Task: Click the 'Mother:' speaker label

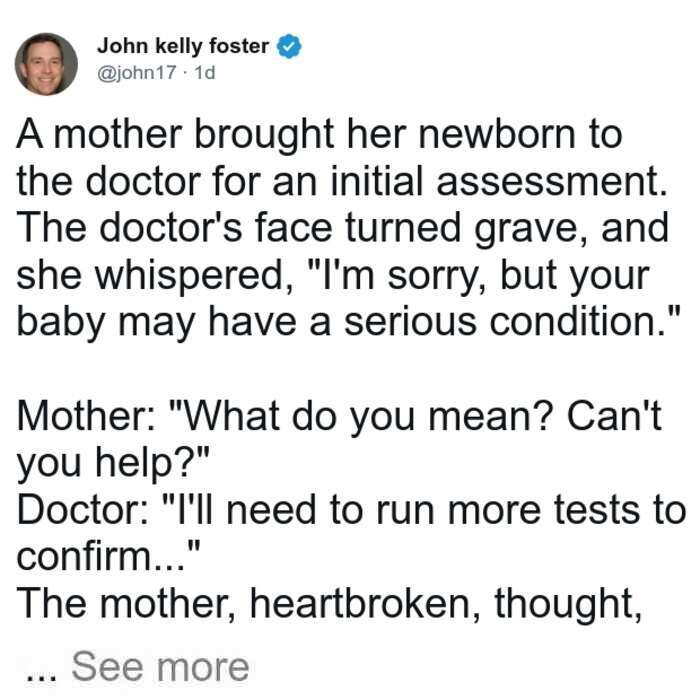Action: coord(87,415)
